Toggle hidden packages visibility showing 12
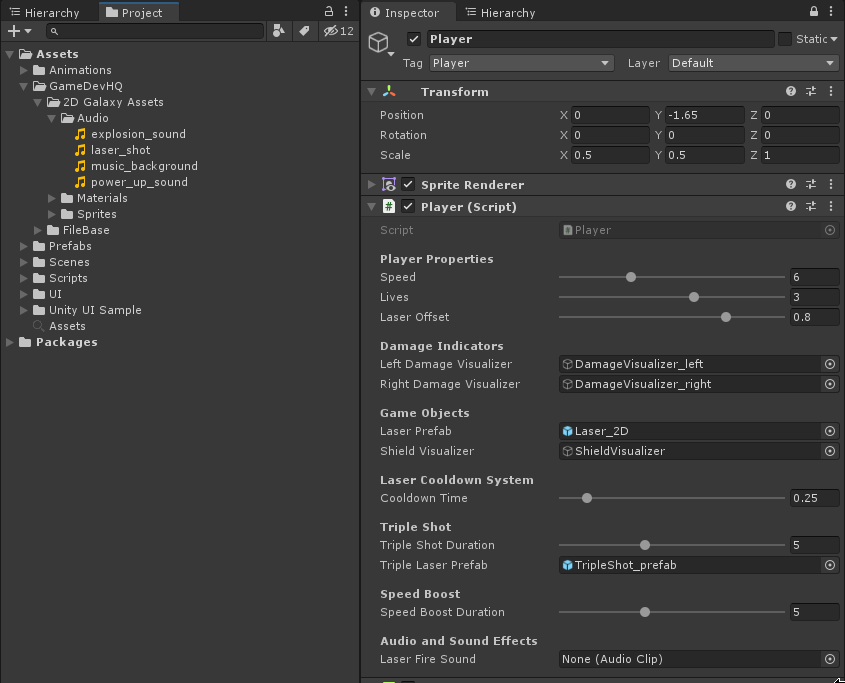845x683 pixels. (338, 31)
